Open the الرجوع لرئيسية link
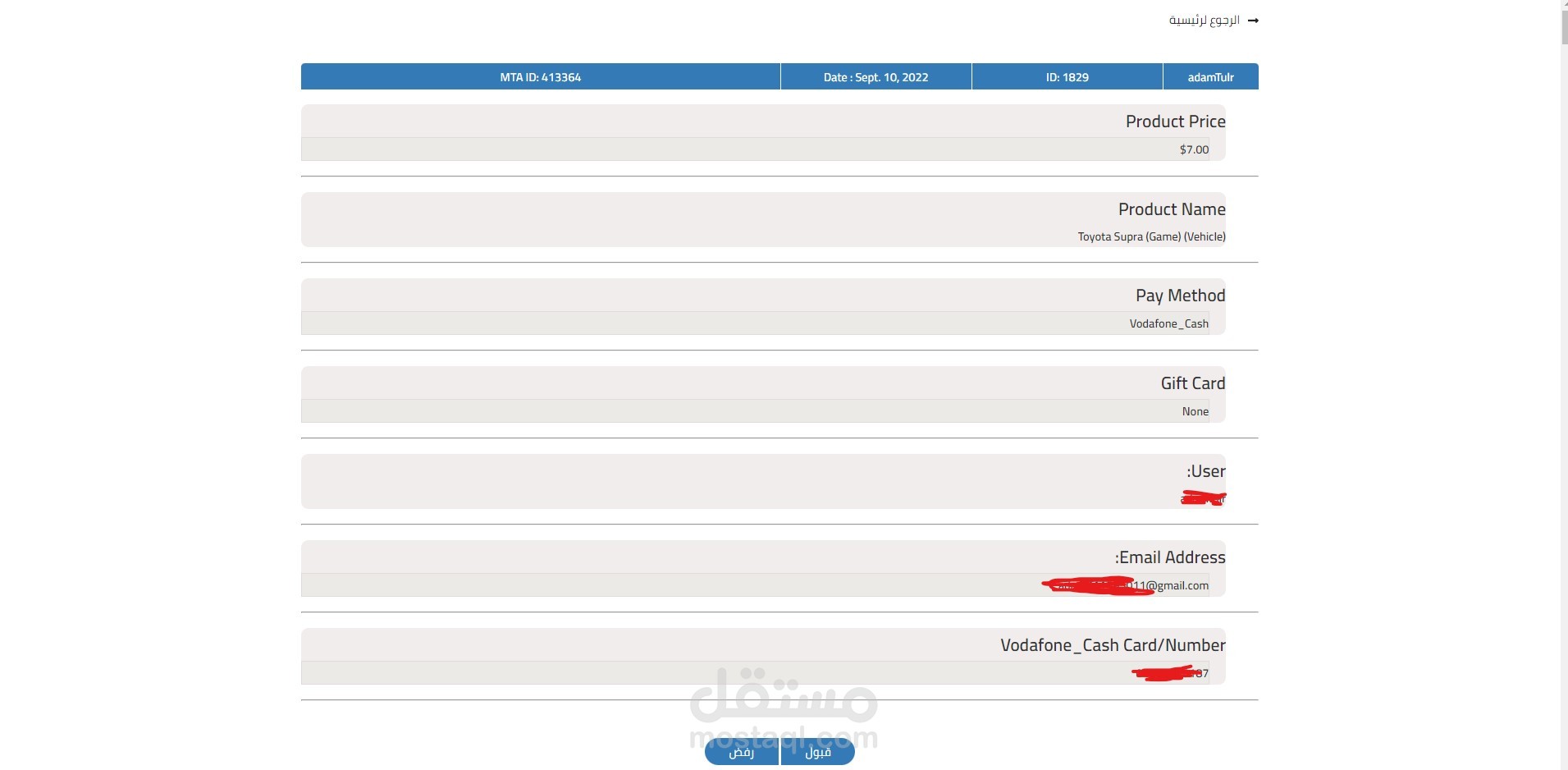The height and width of the screenshot is (770, 1568). [x=1204, y=20]
